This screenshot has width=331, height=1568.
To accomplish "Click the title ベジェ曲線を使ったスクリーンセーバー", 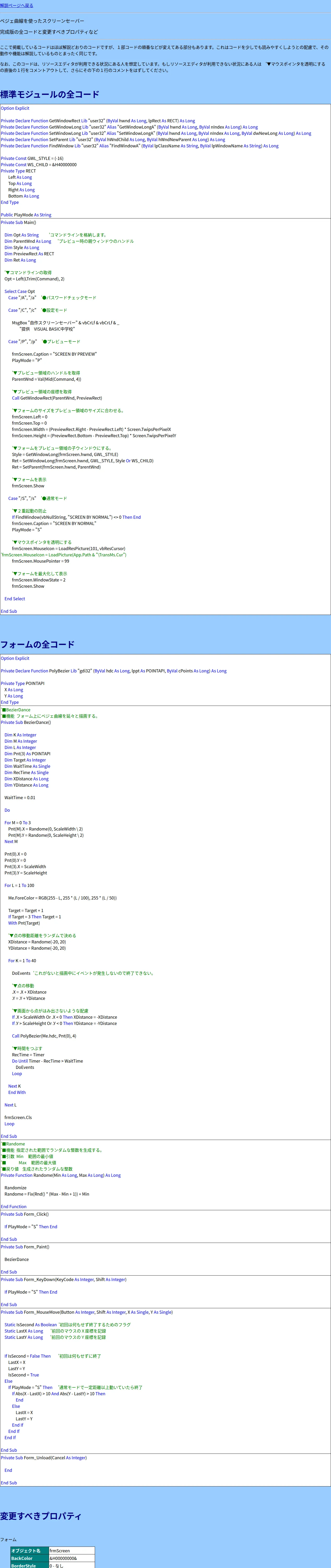I will [x=42, y=21].
